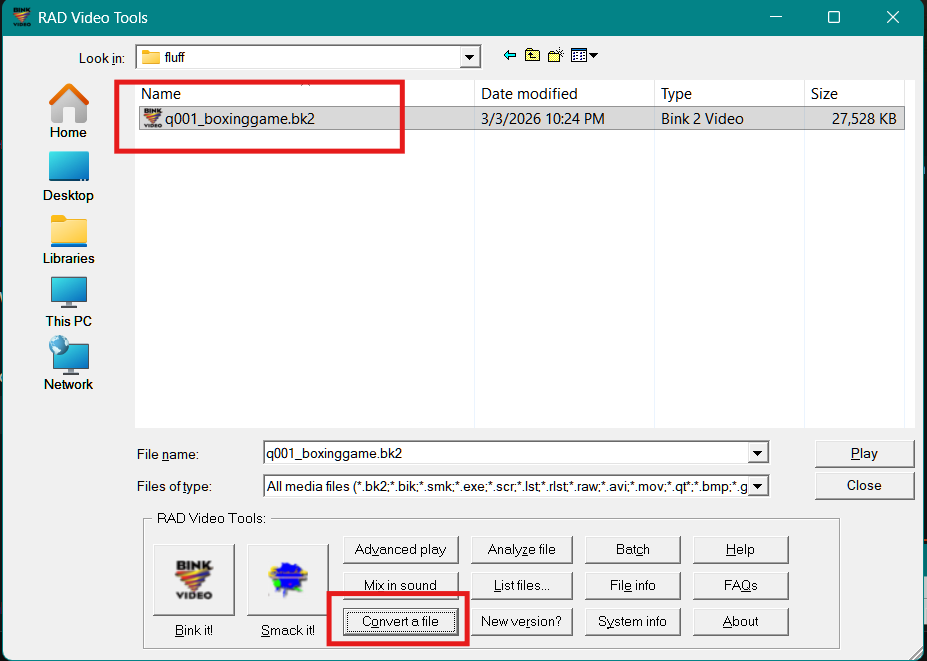
Task: Click the Advanced play button
Action: tap(400, 549)
